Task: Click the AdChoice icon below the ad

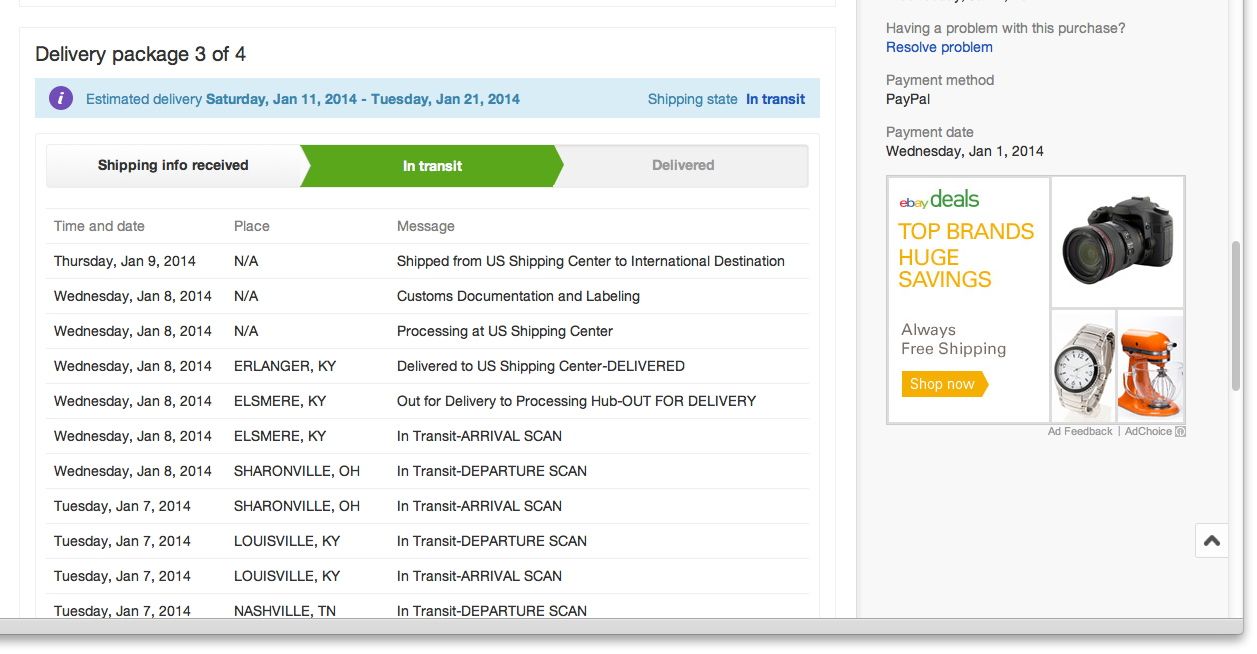Action: click(x=1181, y=432)
